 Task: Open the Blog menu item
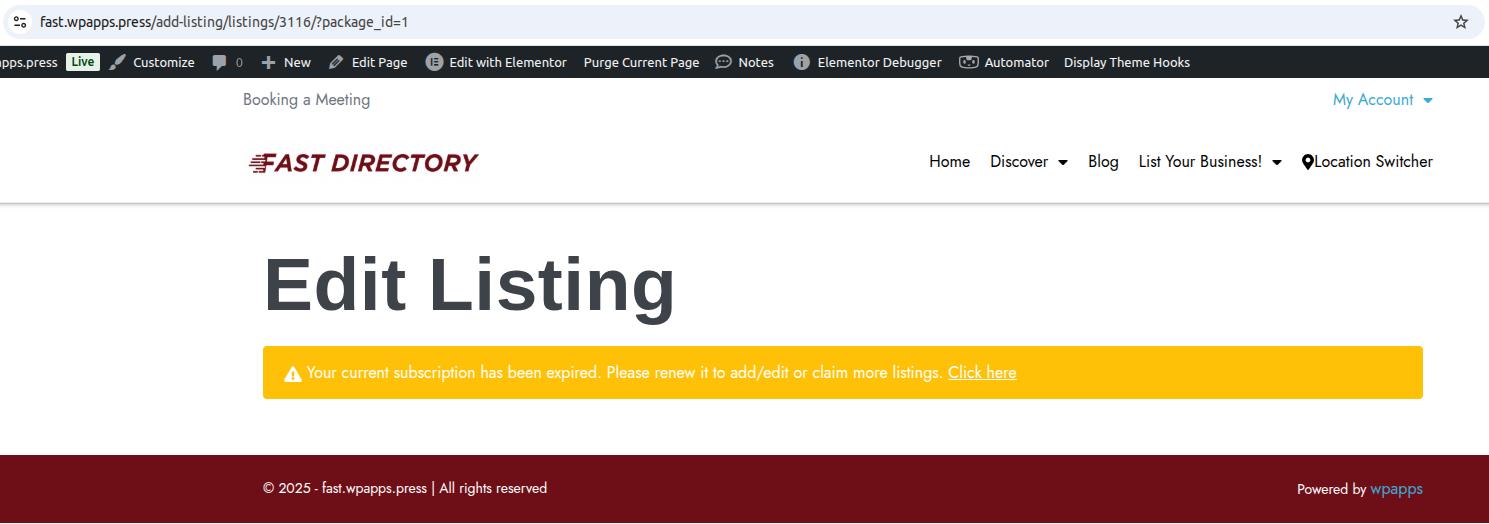click(x=1103, y=162)
